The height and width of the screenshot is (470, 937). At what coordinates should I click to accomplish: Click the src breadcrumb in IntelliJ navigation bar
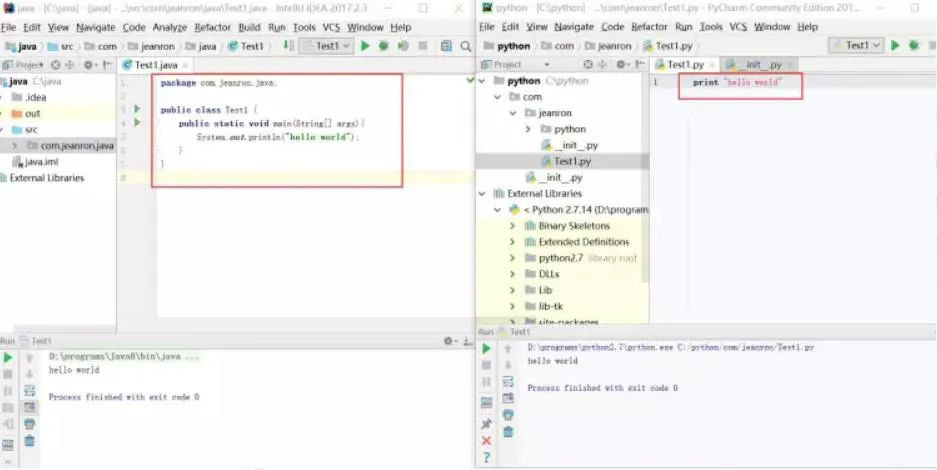point(68,46)
